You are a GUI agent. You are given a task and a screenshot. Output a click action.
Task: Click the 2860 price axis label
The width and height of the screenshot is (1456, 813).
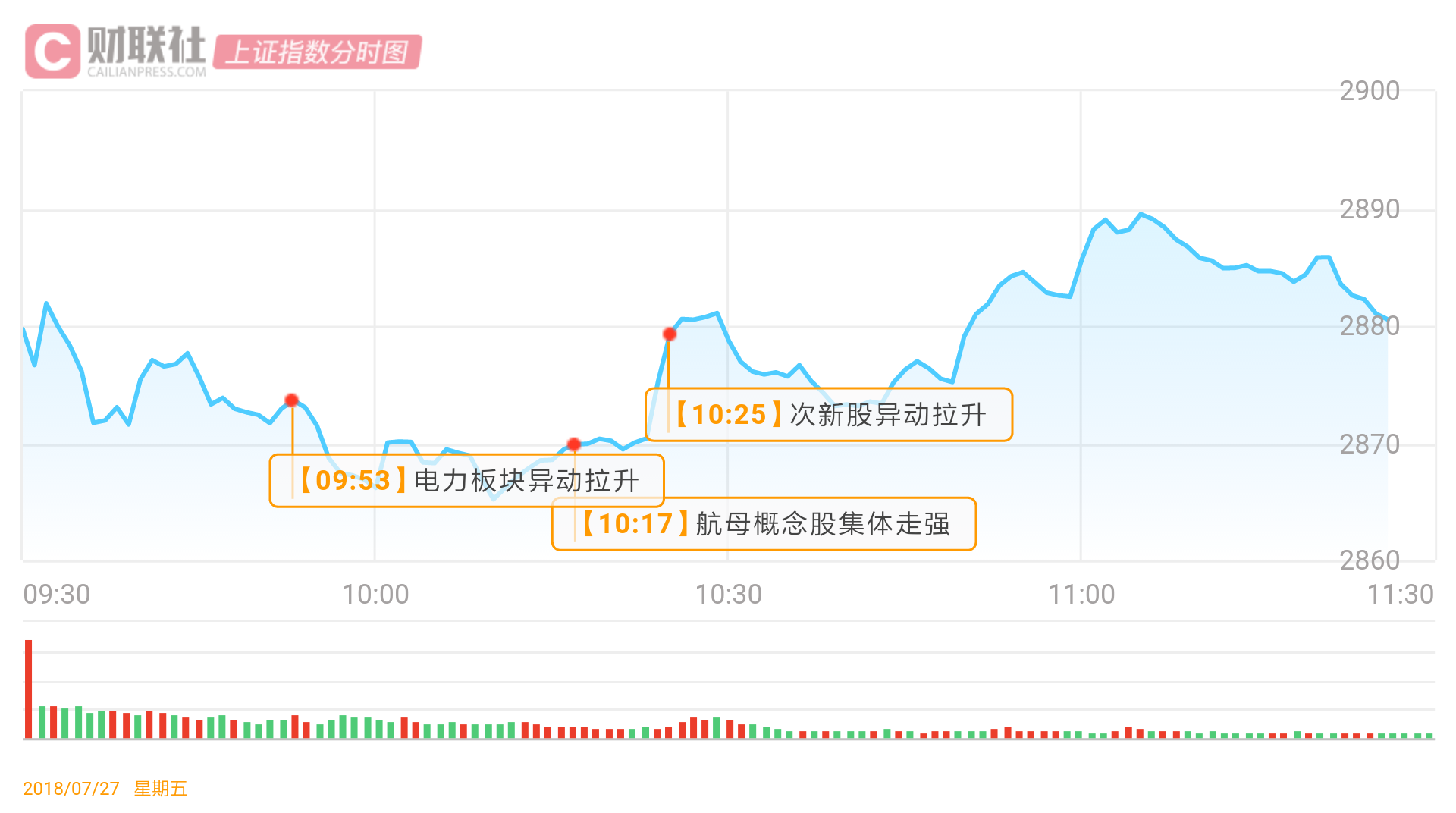(1370, 560)
